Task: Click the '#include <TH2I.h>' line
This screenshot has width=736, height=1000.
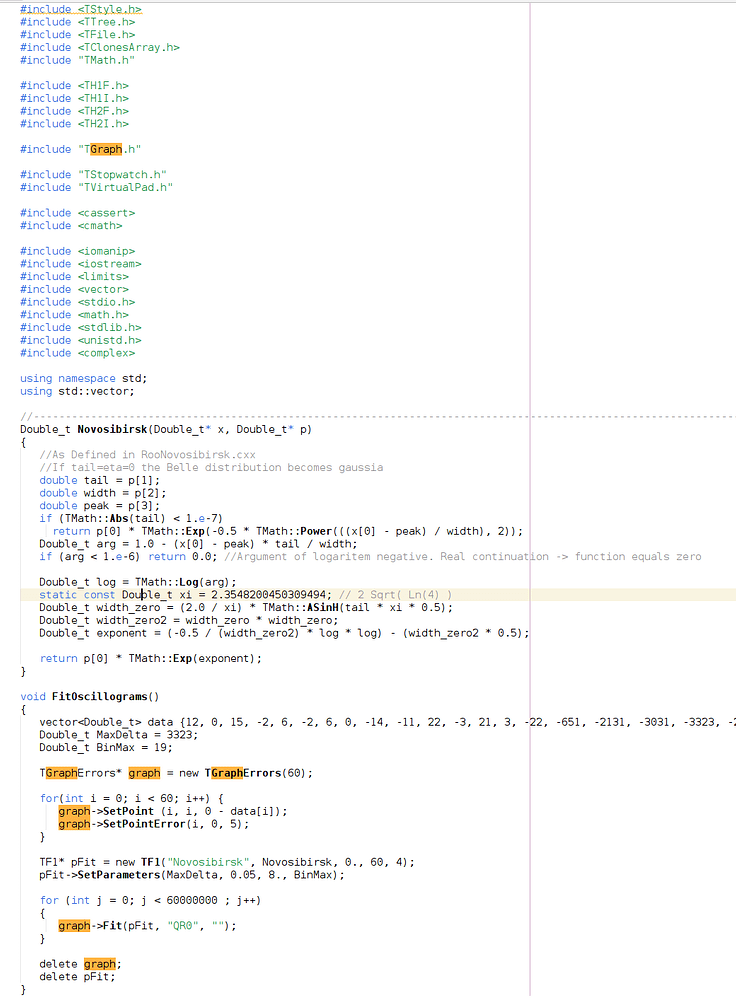Action: point(74,124)
